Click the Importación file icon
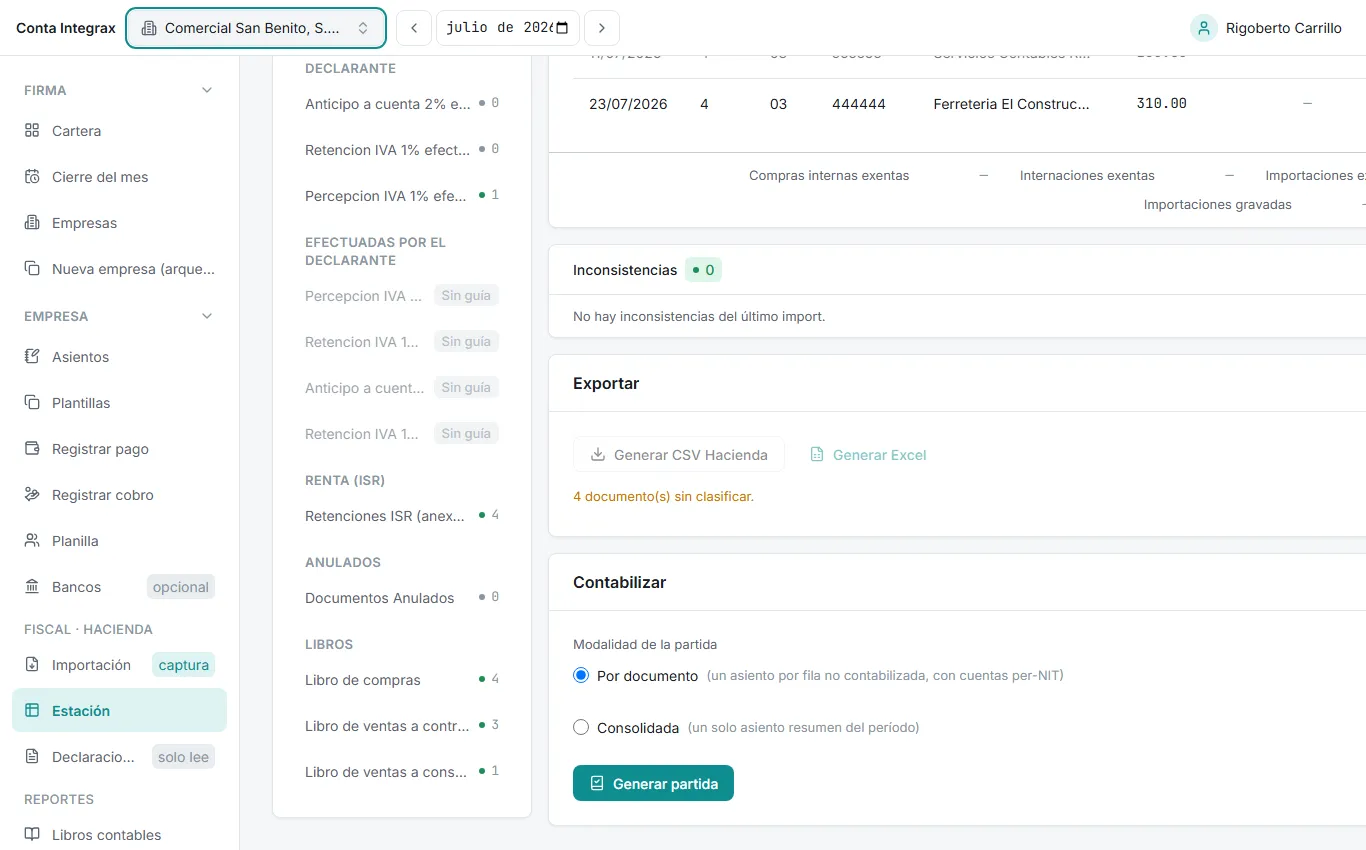Image resolution: width=1366 pixels, height=850 pixels. [x=32, y=665]
